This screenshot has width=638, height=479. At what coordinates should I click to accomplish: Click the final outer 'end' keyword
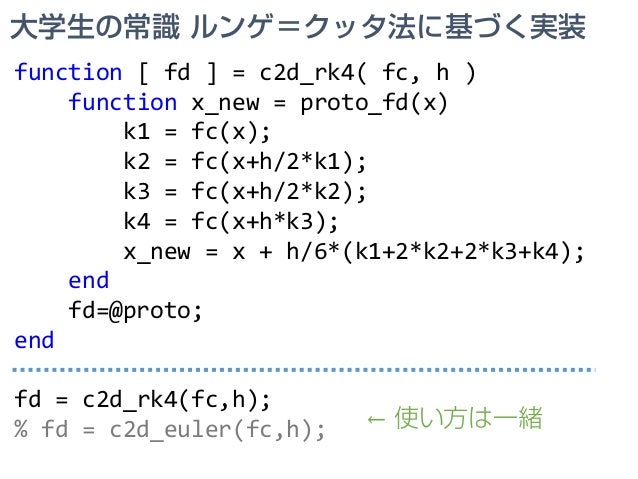point(34,340)
